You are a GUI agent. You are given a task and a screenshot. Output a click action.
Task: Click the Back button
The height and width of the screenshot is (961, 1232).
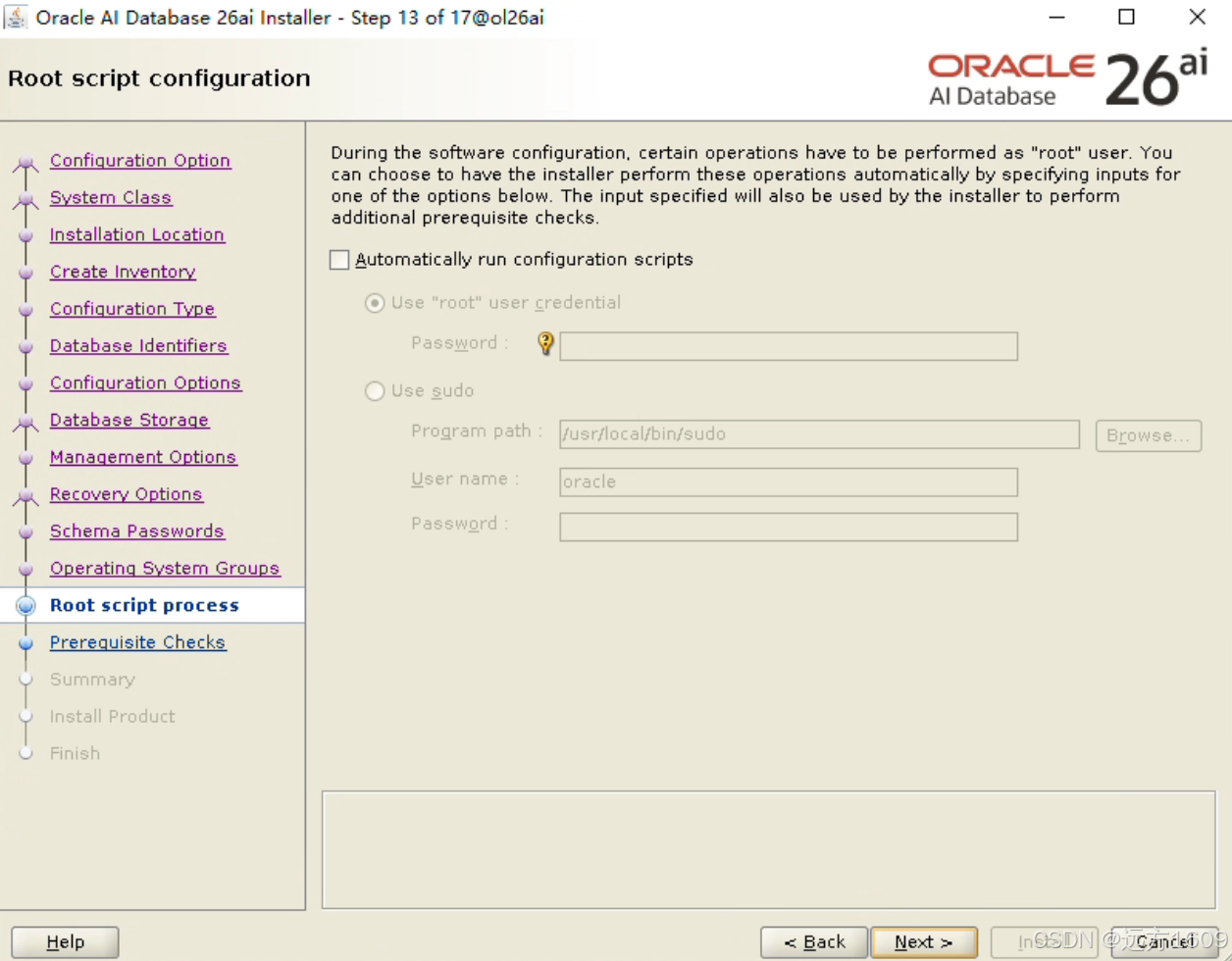point(814,942)
